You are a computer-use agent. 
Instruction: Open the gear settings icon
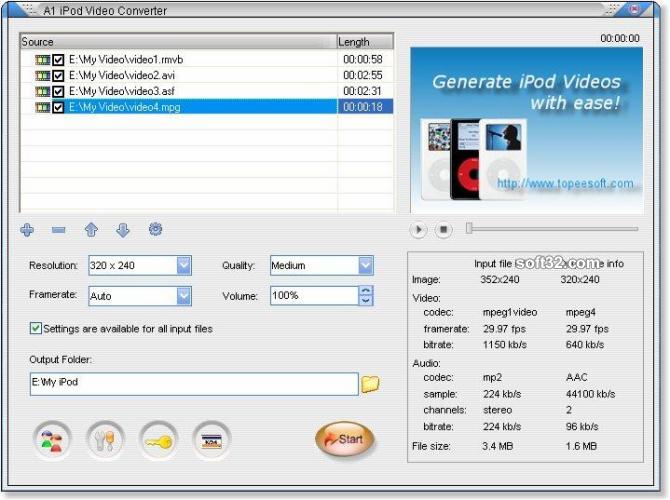[x=155, y=229]
